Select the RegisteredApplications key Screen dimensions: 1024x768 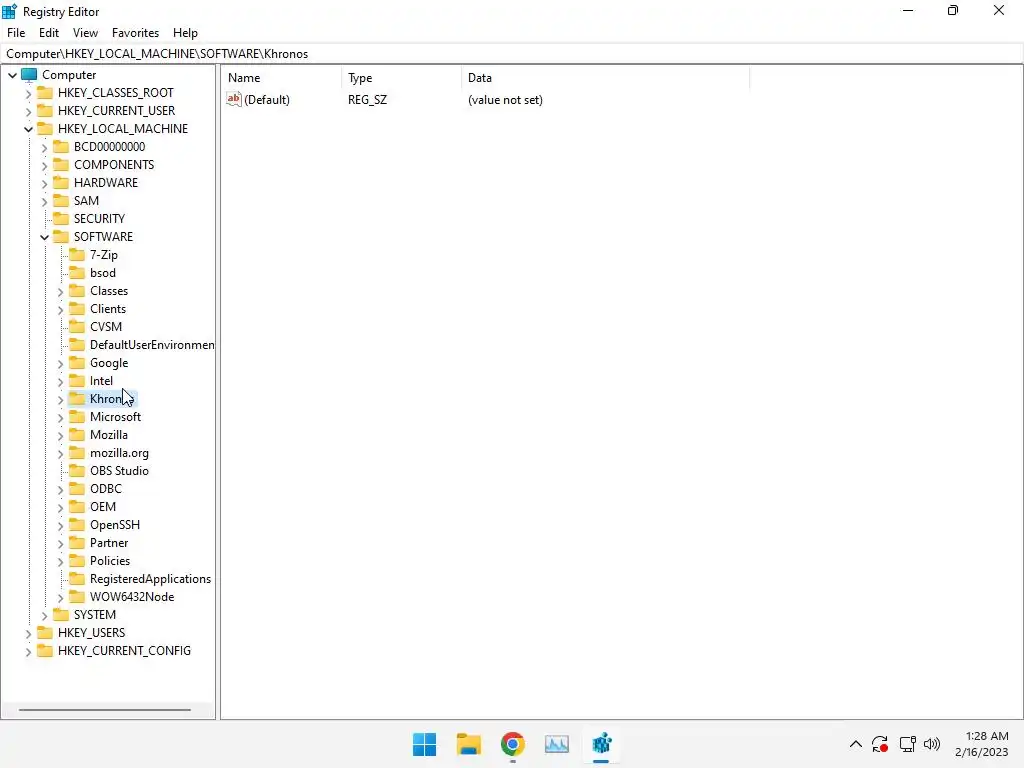(x=150, y=579)
